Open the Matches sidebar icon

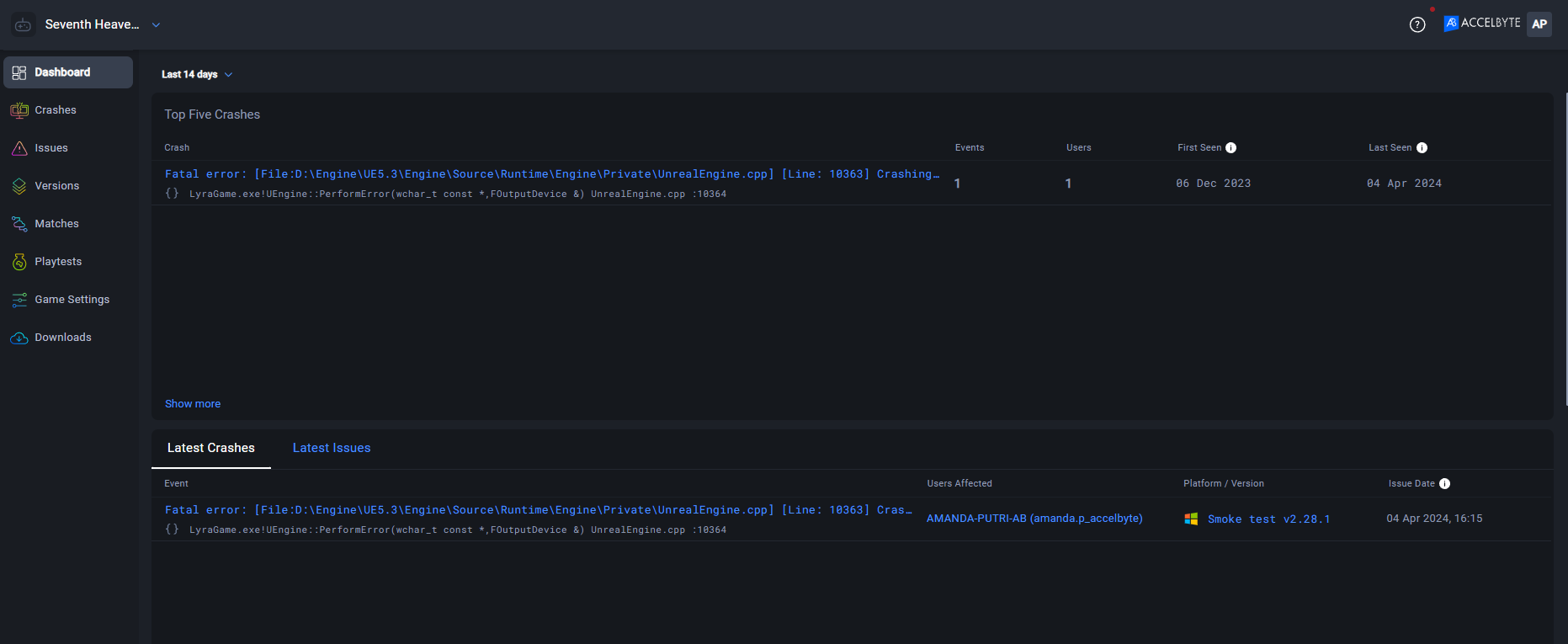click(19, 224)
